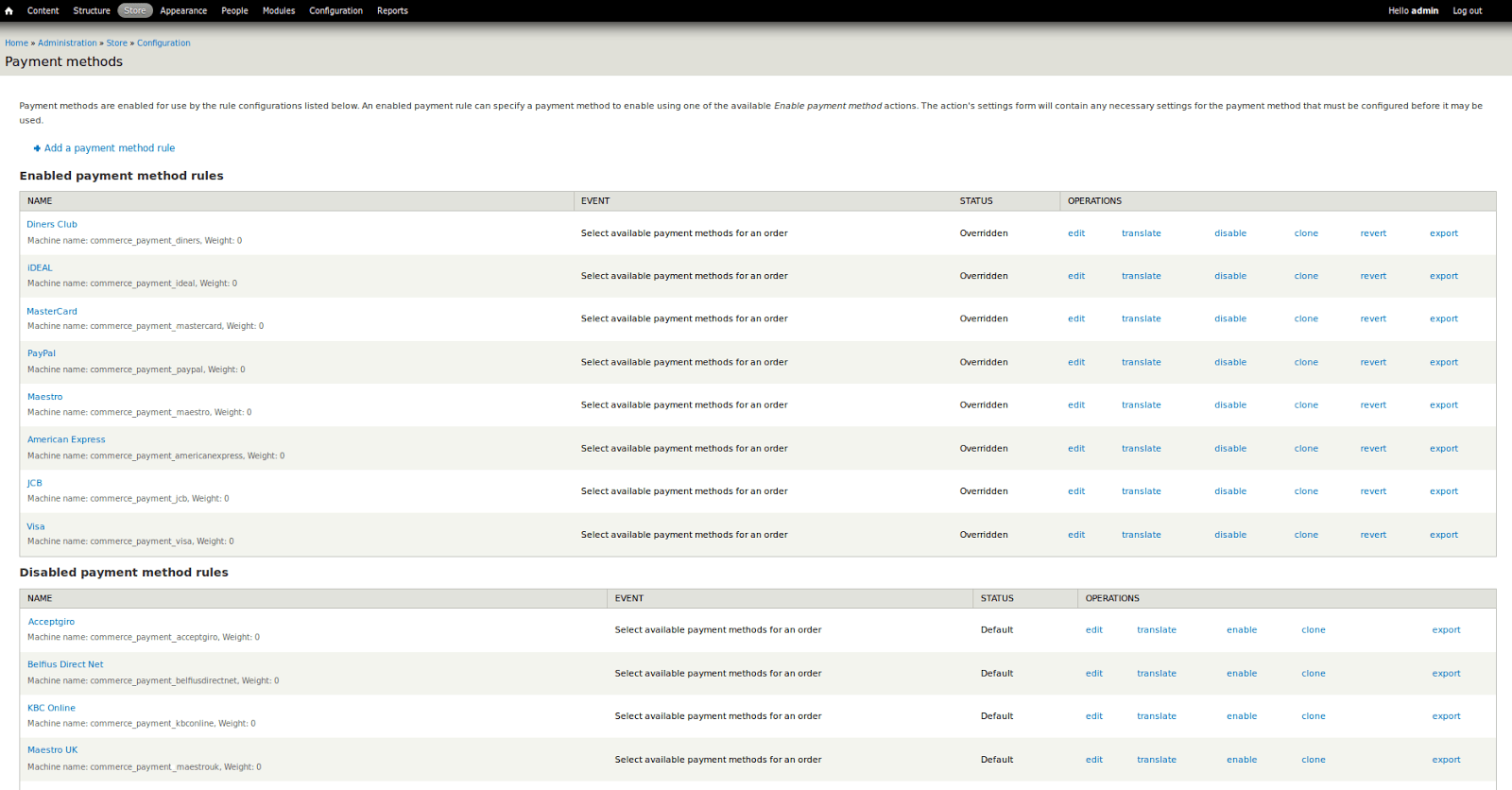Open the Store menu item
Image resolution: width=1512 pixels, height=790 pixels.
pyautogui.click(x=135, y=11)
